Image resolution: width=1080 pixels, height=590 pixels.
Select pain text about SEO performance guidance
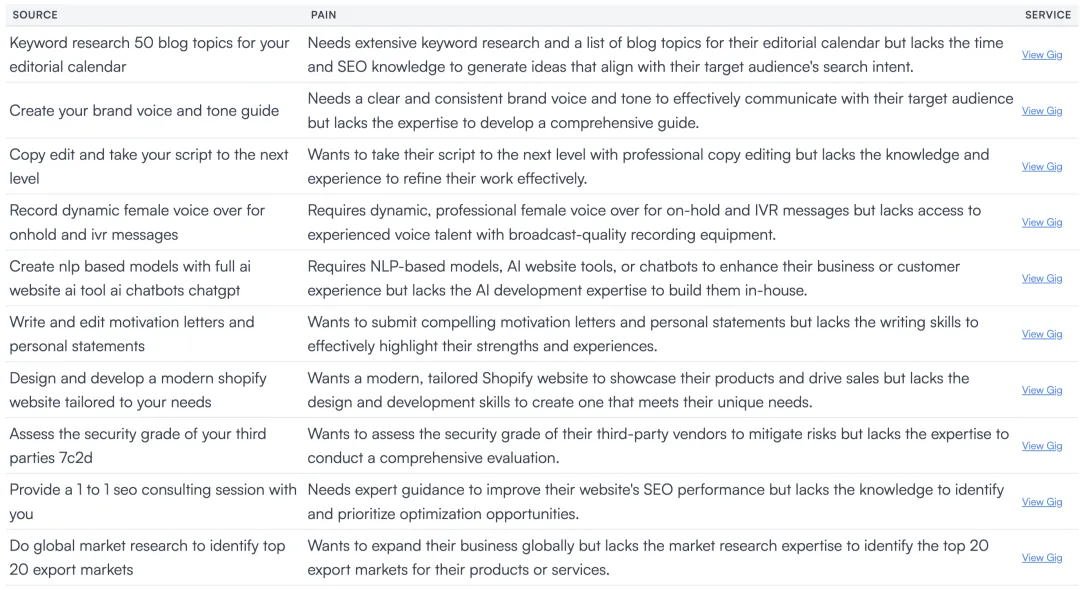click(x=656, y=501)
